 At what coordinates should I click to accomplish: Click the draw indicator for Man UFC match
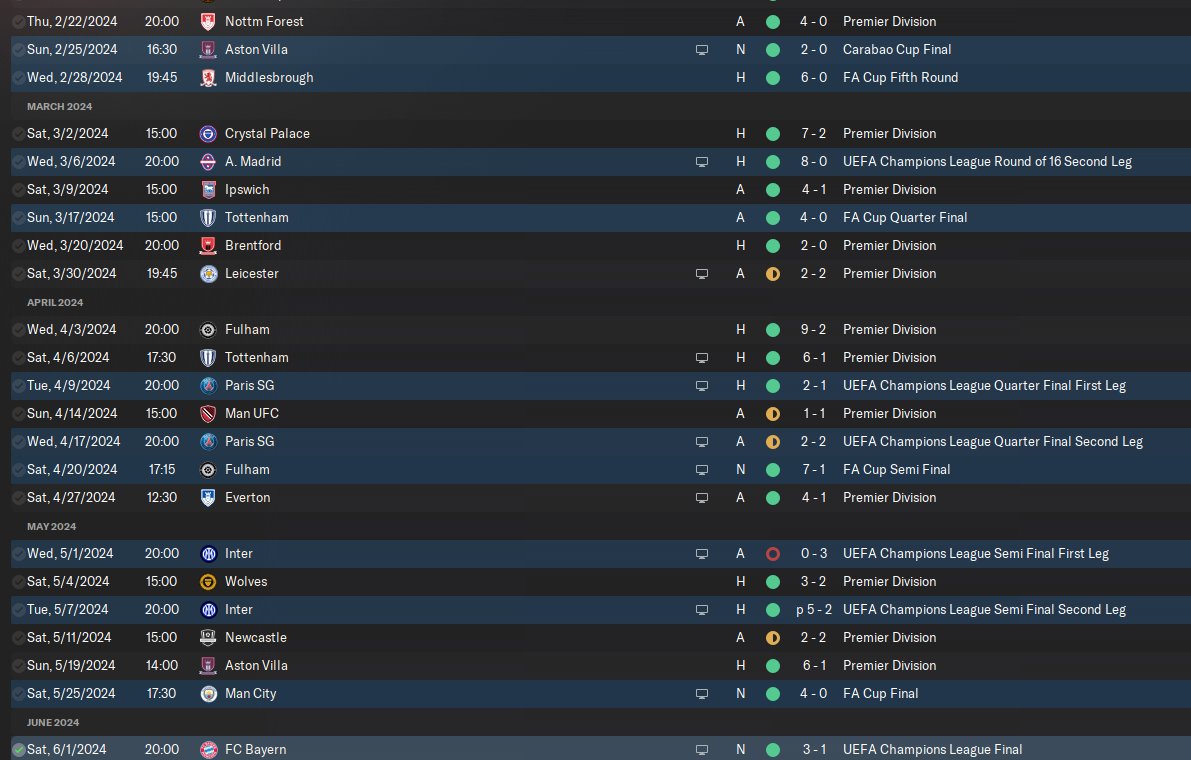tap(772, 414)
